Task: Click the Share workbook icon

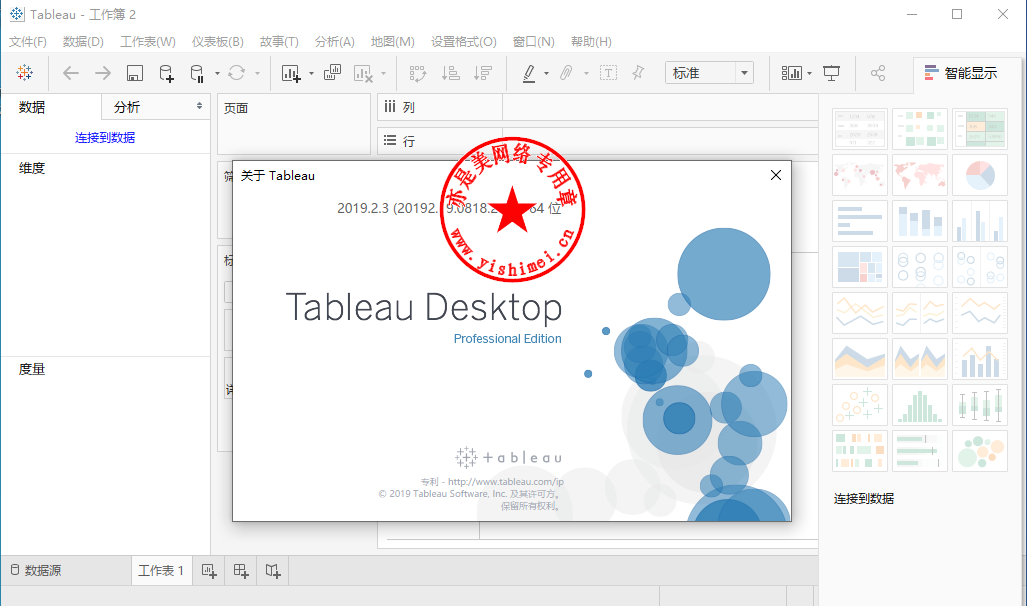Action: click(x=878, y=73)
